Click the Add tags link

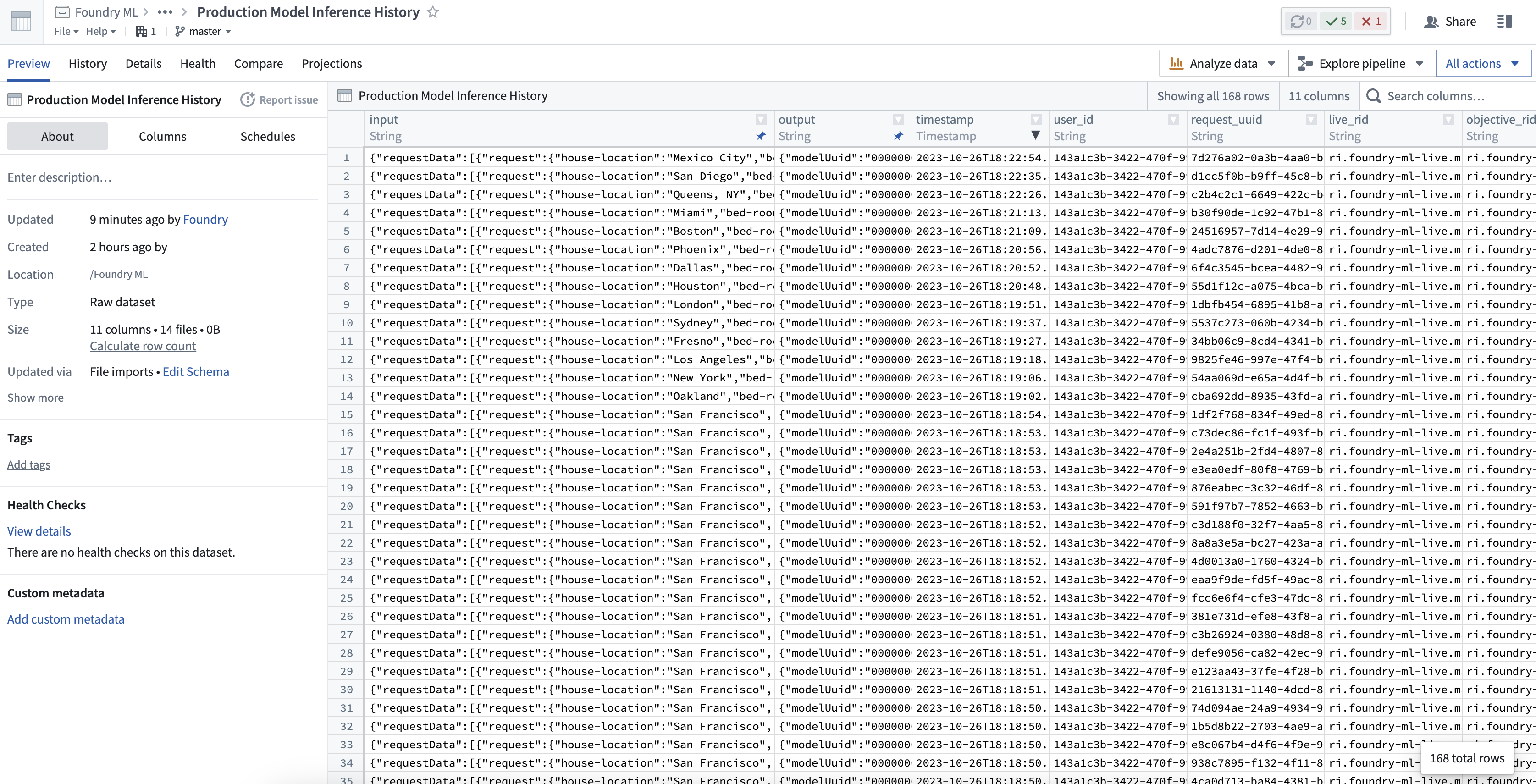coord(28,464)
